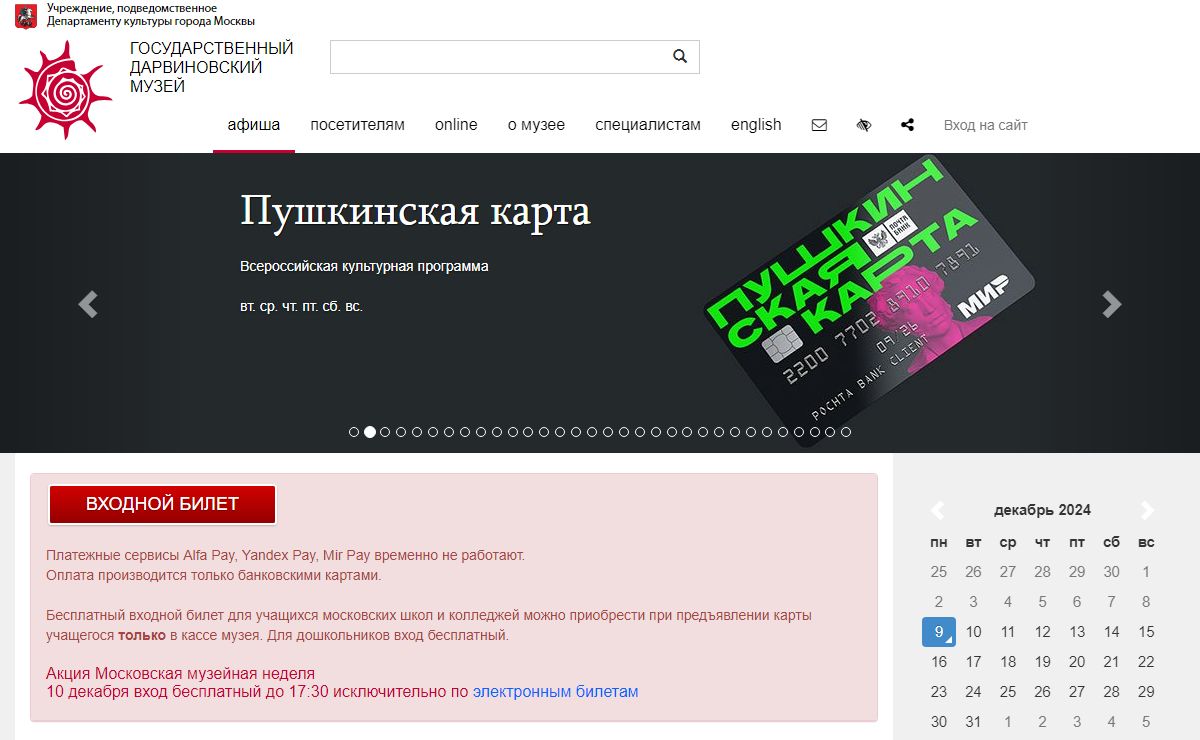Select December 31 in calendar
Screen dimensions: 1200x740
pyautogui.click(x=973, y=722)
